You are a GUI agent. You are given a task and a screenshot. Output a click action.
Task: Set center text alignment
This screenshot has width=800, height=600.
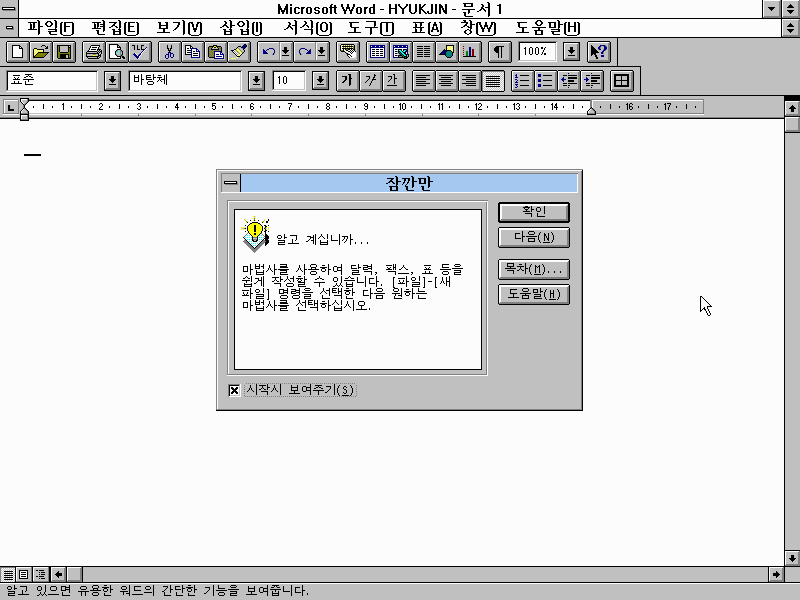[x=446, y=81]
